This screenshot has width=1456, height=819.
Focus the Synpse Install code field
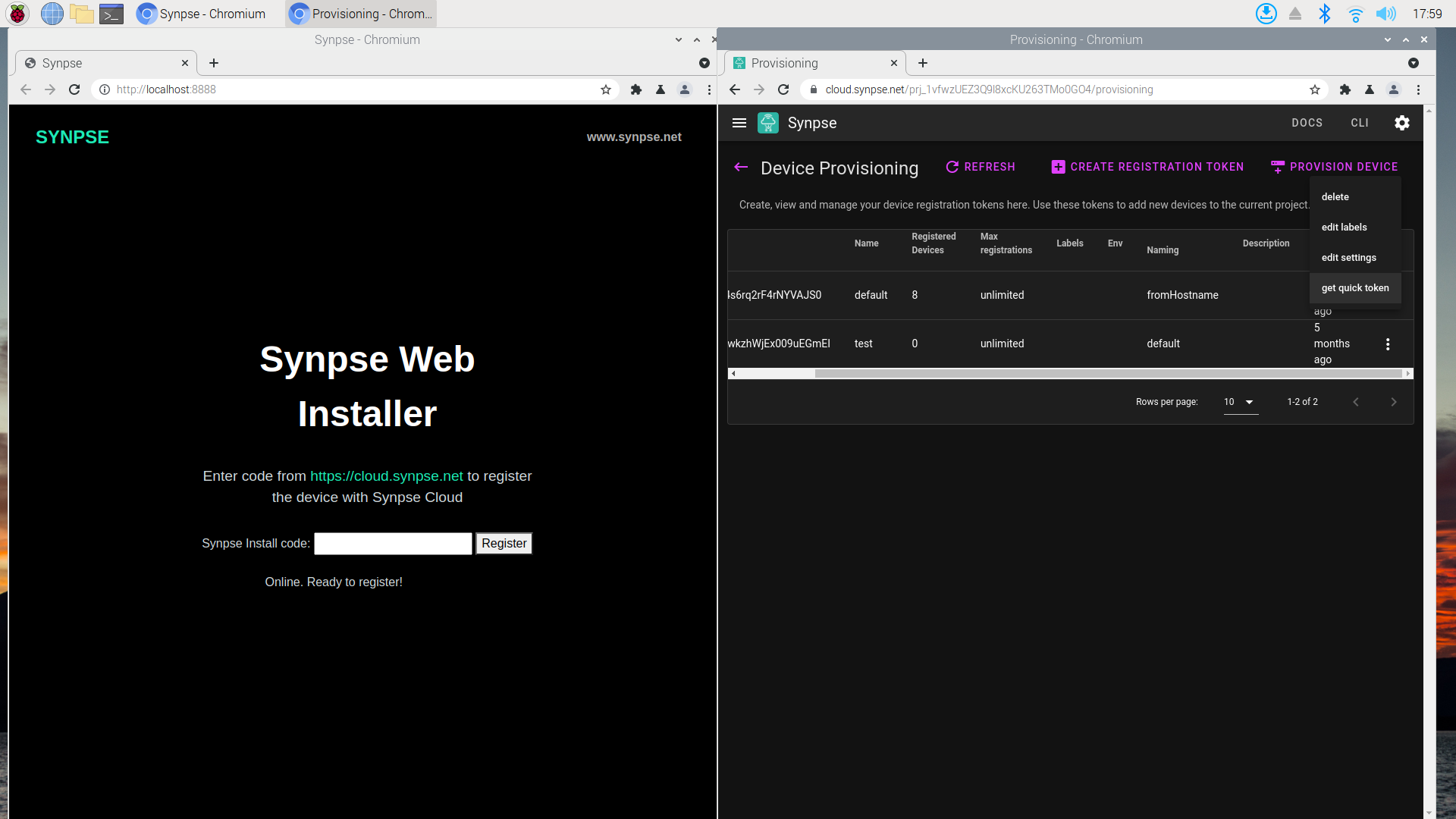(x=393, y=543)
